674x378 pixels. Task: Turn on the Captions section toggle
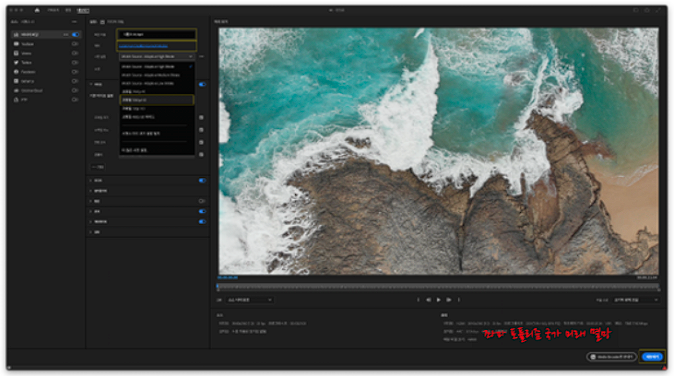(x=202, y=201)
